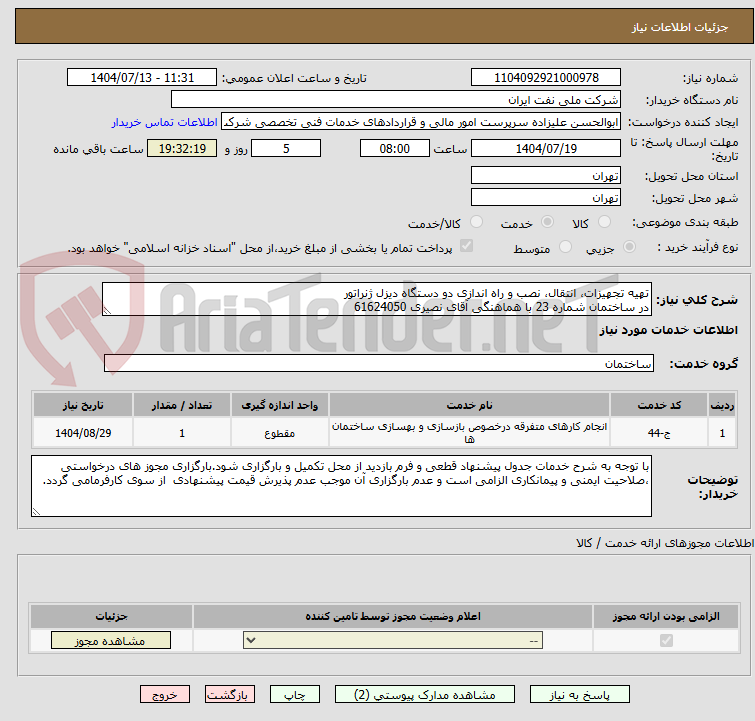Click the 'نام خدمت' column header
This screenshot has height=721, width=755.
click(469, 405)
